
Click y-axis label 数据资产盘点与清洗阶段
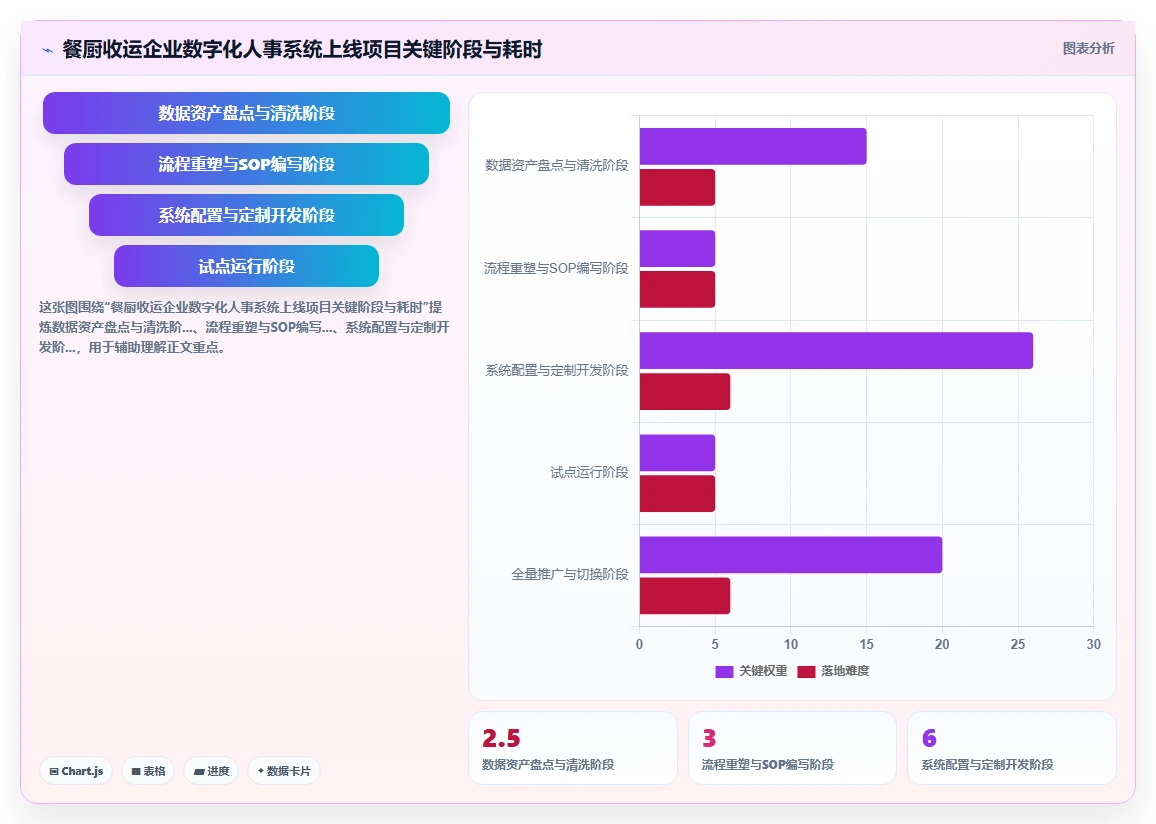(557, 166)
